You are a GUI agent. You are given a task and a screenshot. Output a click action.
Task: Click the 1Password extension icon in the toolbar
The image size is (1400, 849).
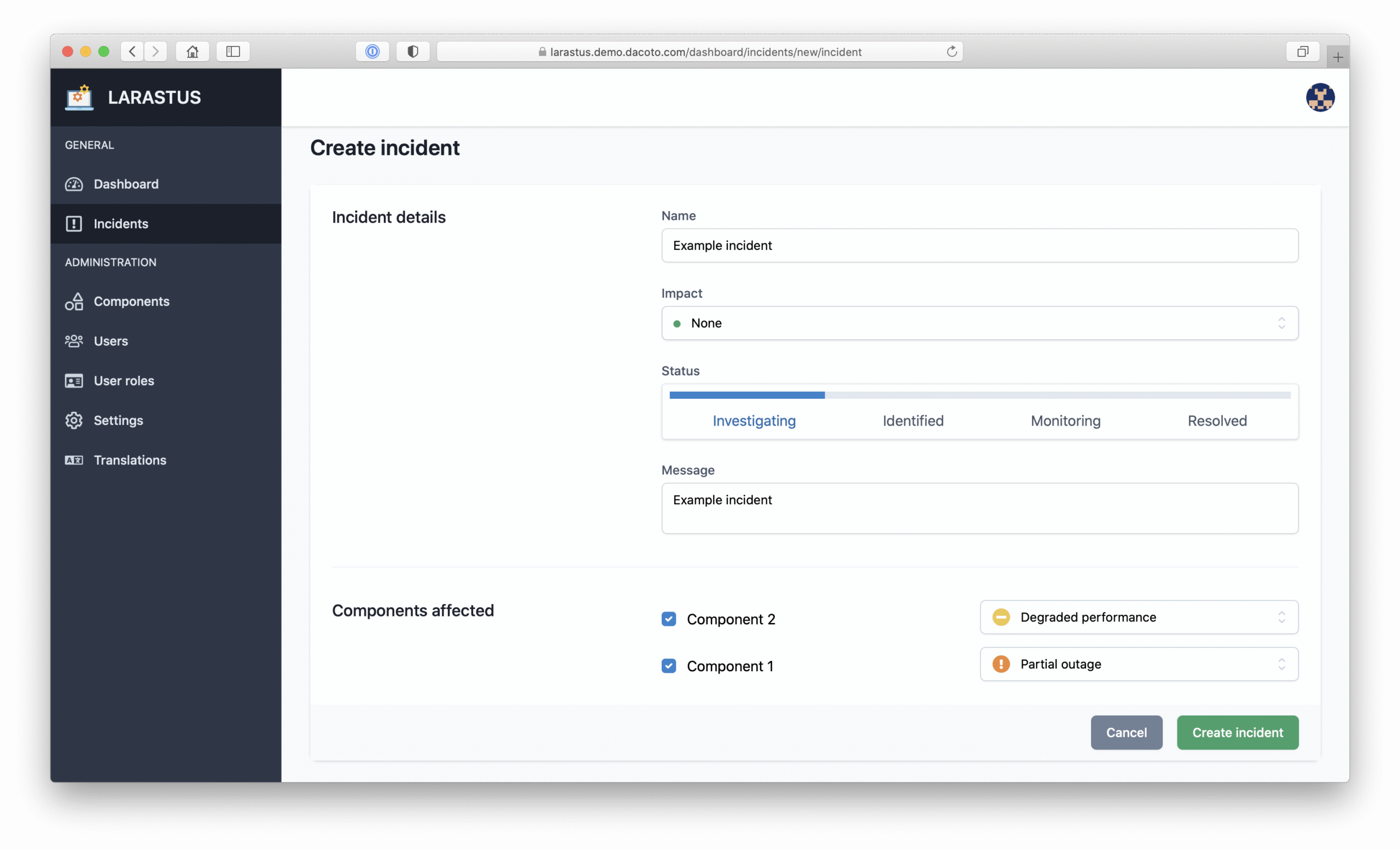[372, 51]
